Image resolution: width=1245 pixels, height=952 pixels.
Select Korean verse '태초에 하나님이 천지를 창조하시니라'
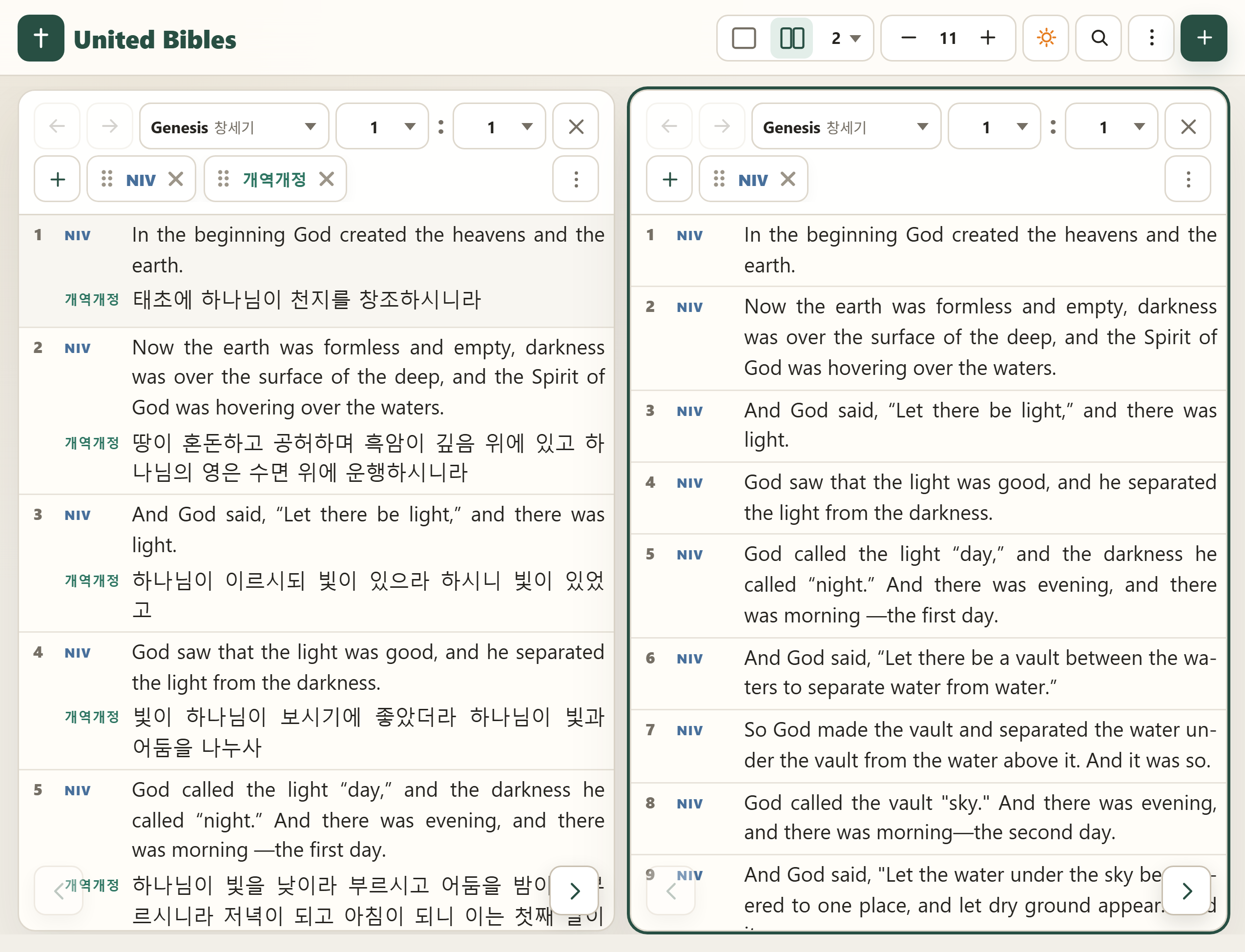point(307,299)
